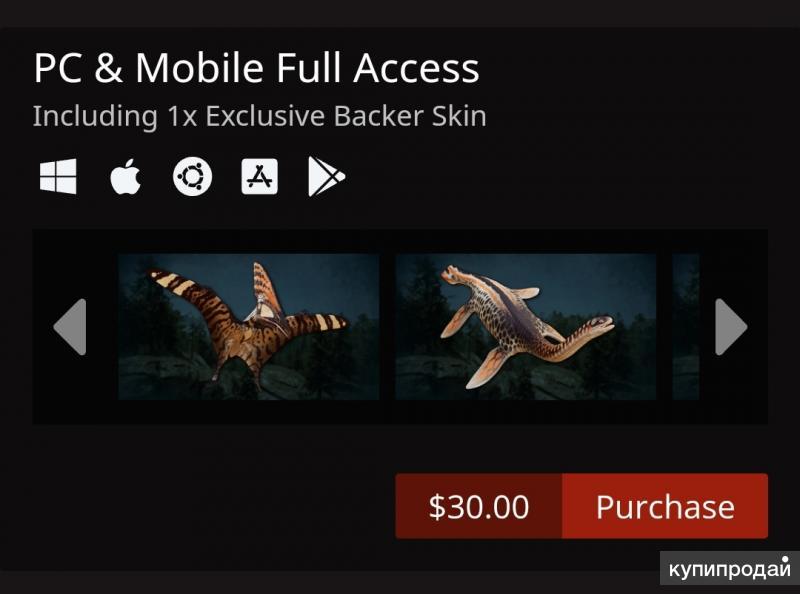Click the PC & Mobile Full Access heading
800x594 pixels.
256,68
